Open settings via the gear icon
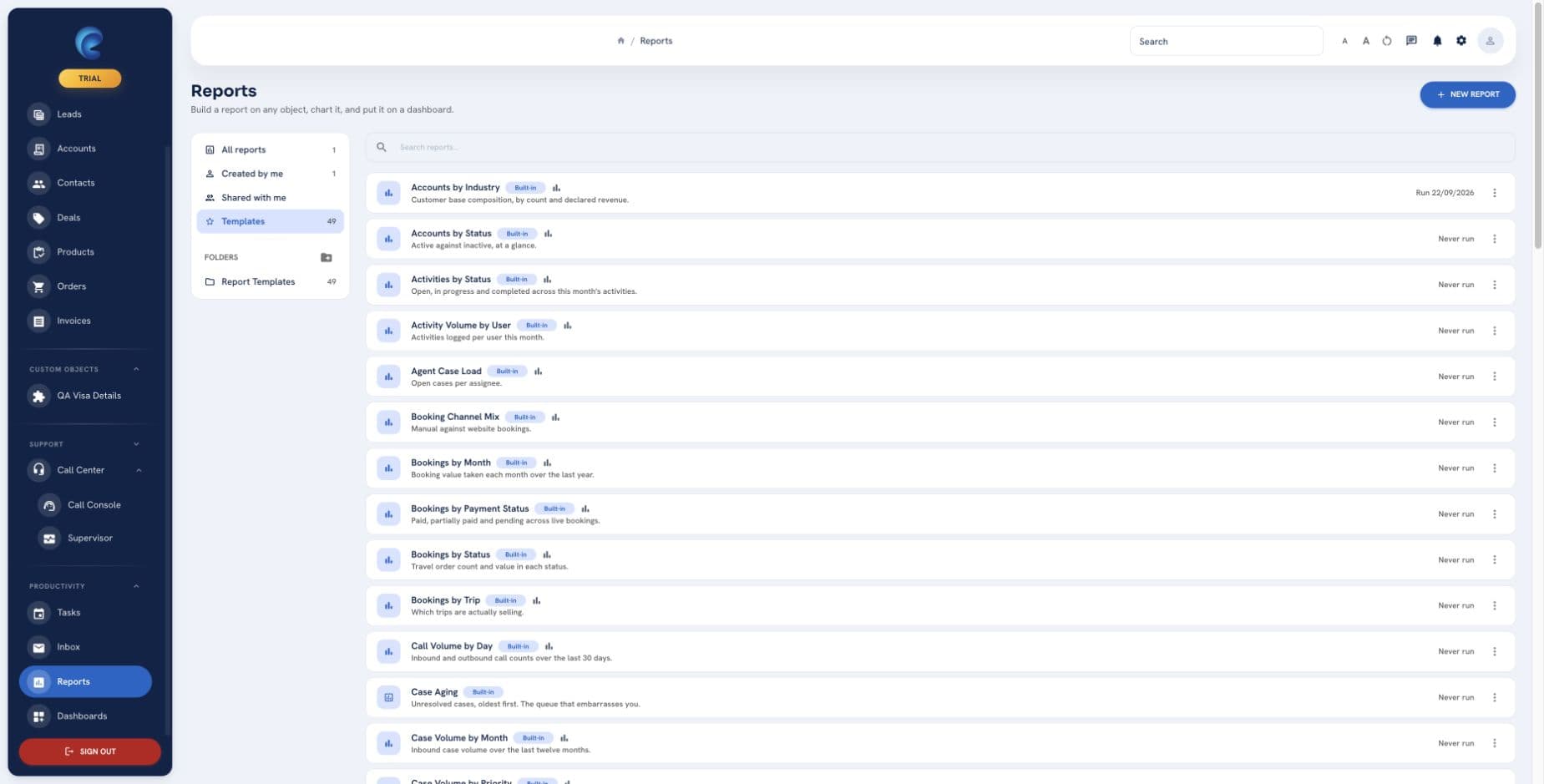The image size is (1544, 784). (1461, 41)
